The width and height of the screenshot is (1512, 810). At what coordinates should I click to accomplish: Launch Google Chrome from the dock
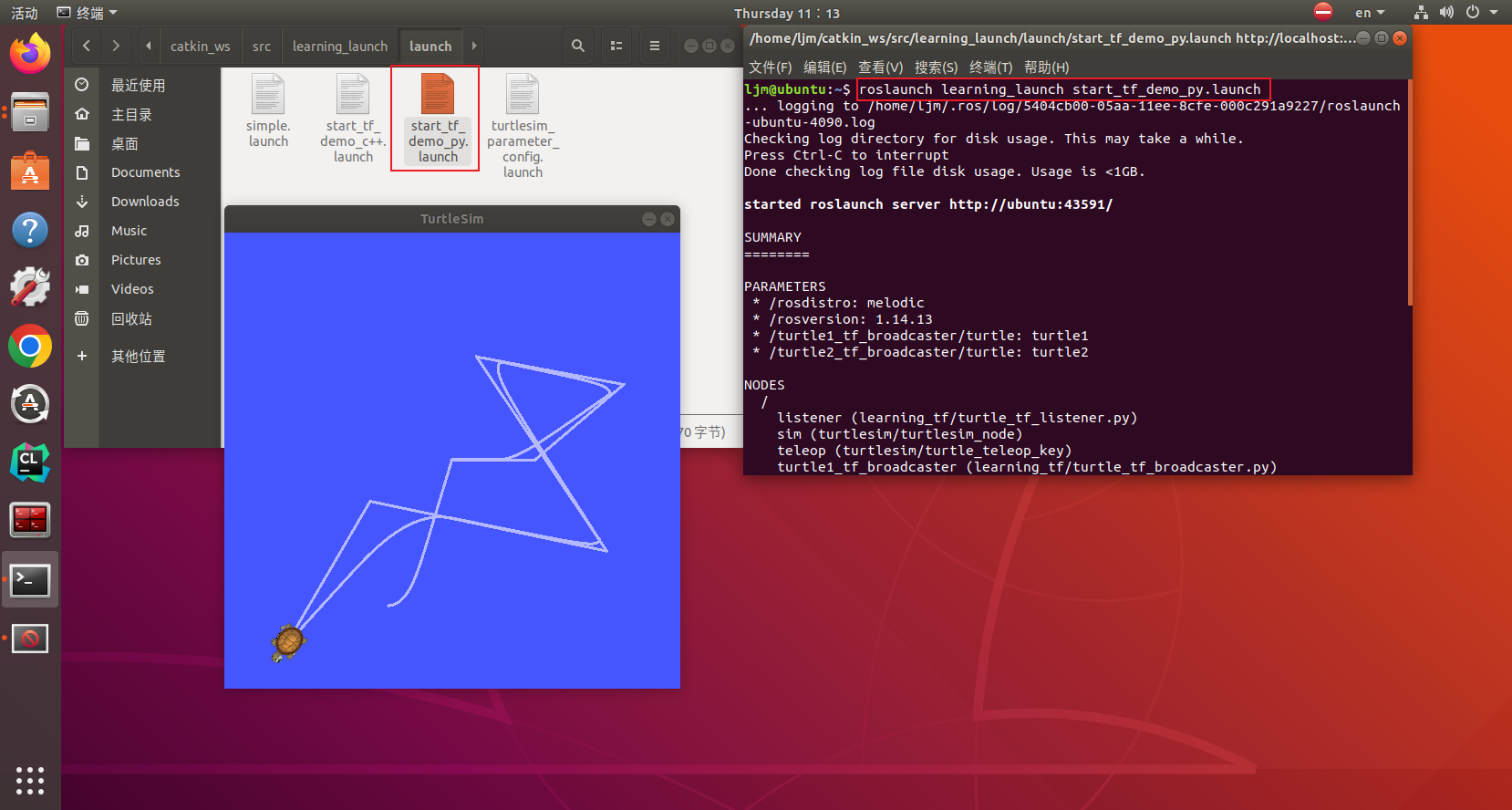point(30,347)
